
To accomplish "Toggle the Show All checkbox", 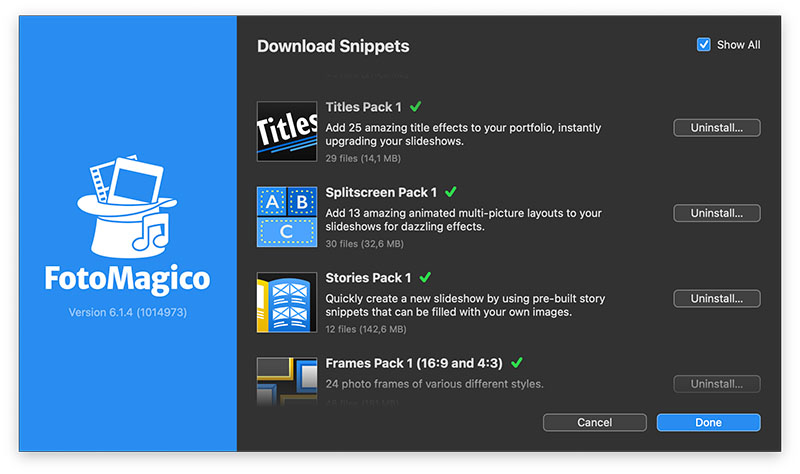I will point(704,45).
